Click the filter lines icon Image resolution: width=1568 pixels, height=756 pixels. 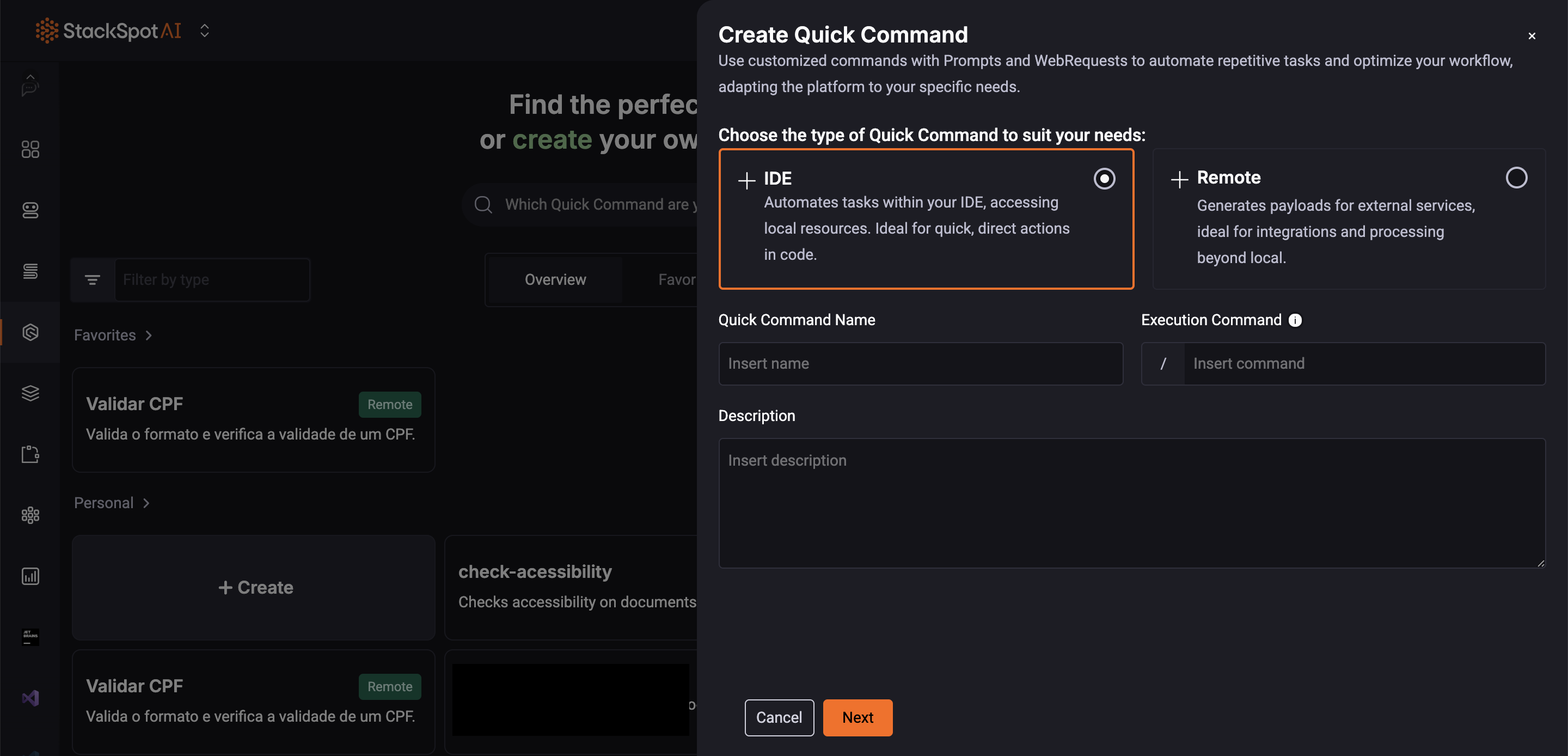93,279
